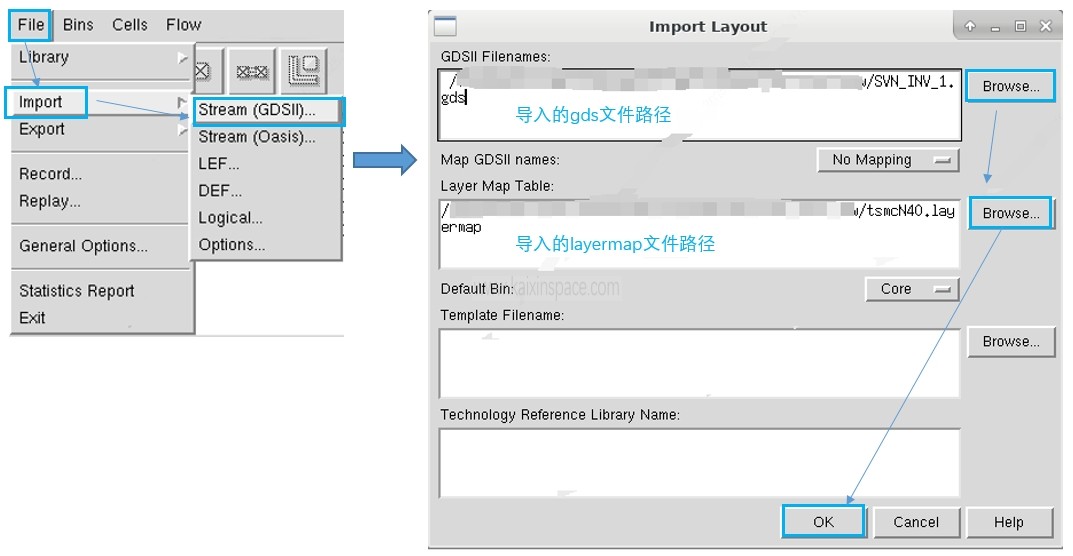Click the Technology Reference Library Name field
This screenshot has width=1073, height=556.
pos(699,462)
